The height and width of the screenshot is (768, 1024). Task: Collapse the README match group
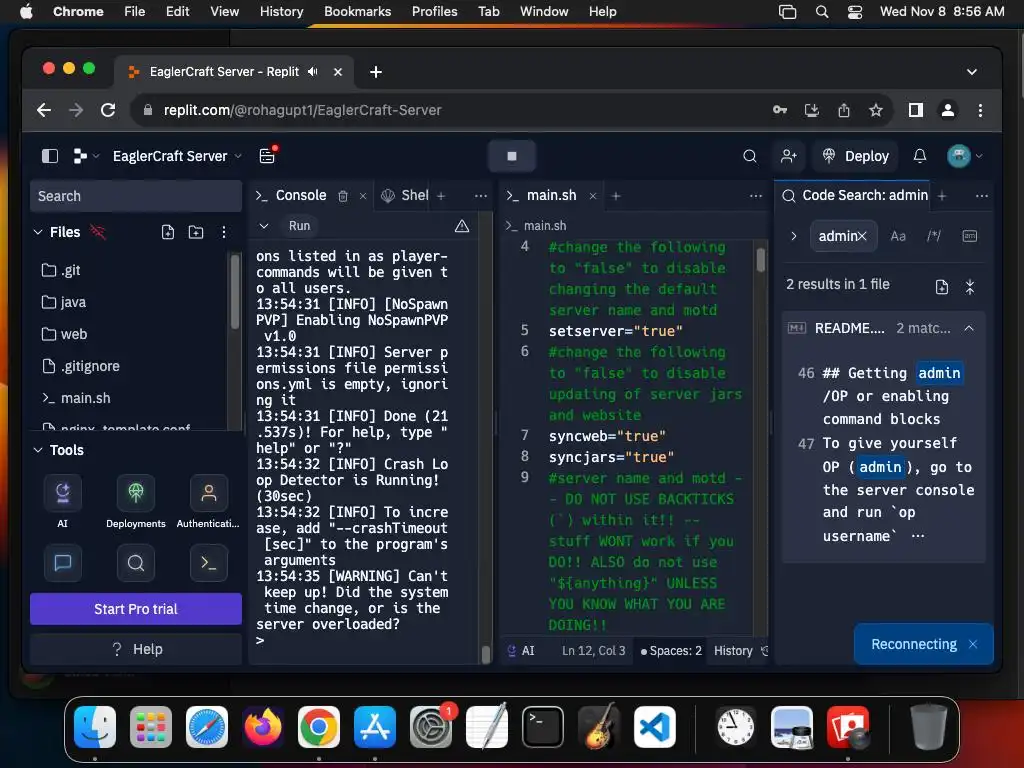tap(969, 328)
